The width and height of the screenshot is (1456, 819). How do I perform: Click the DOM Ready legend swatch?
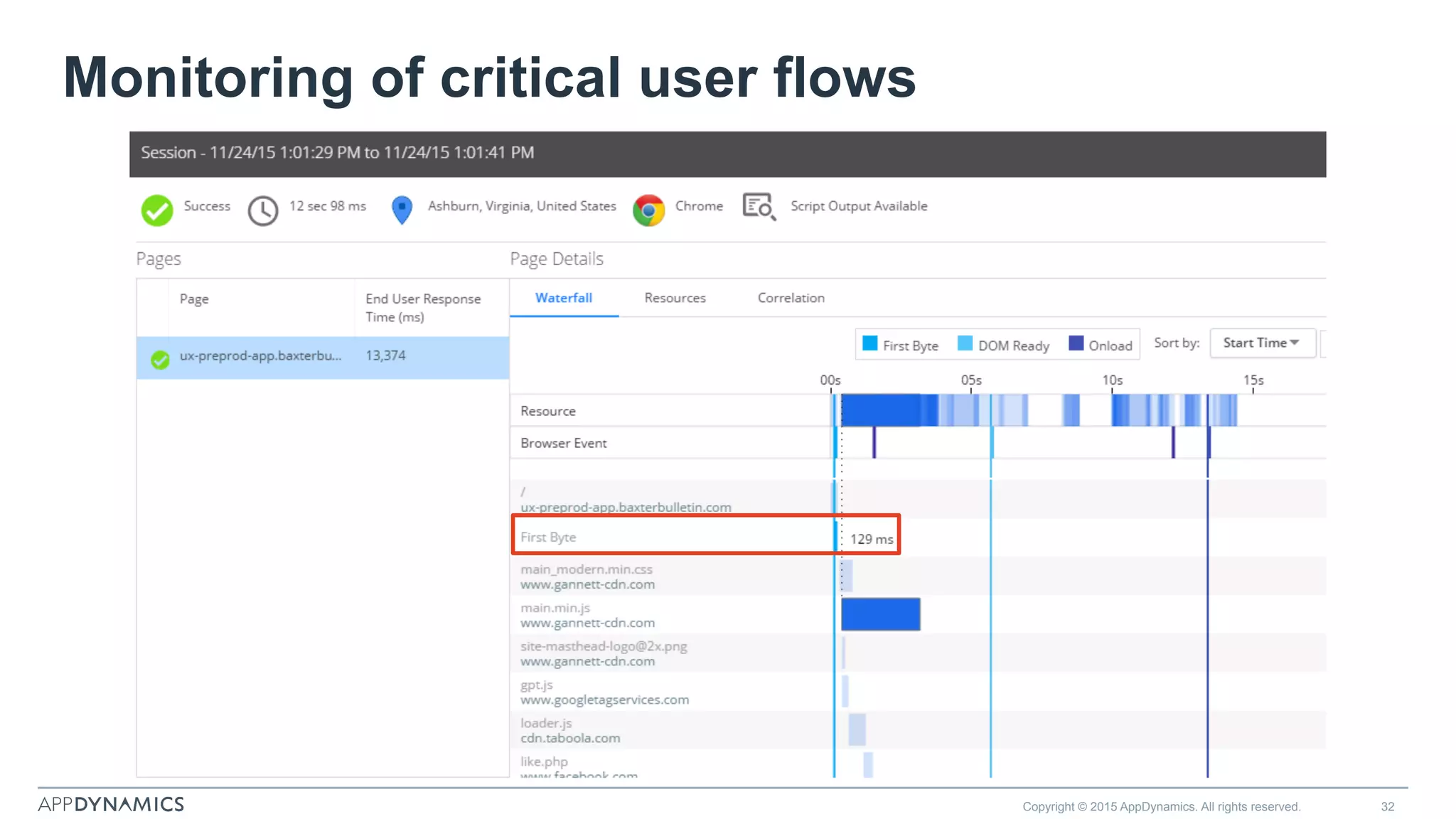pos(965,343)
